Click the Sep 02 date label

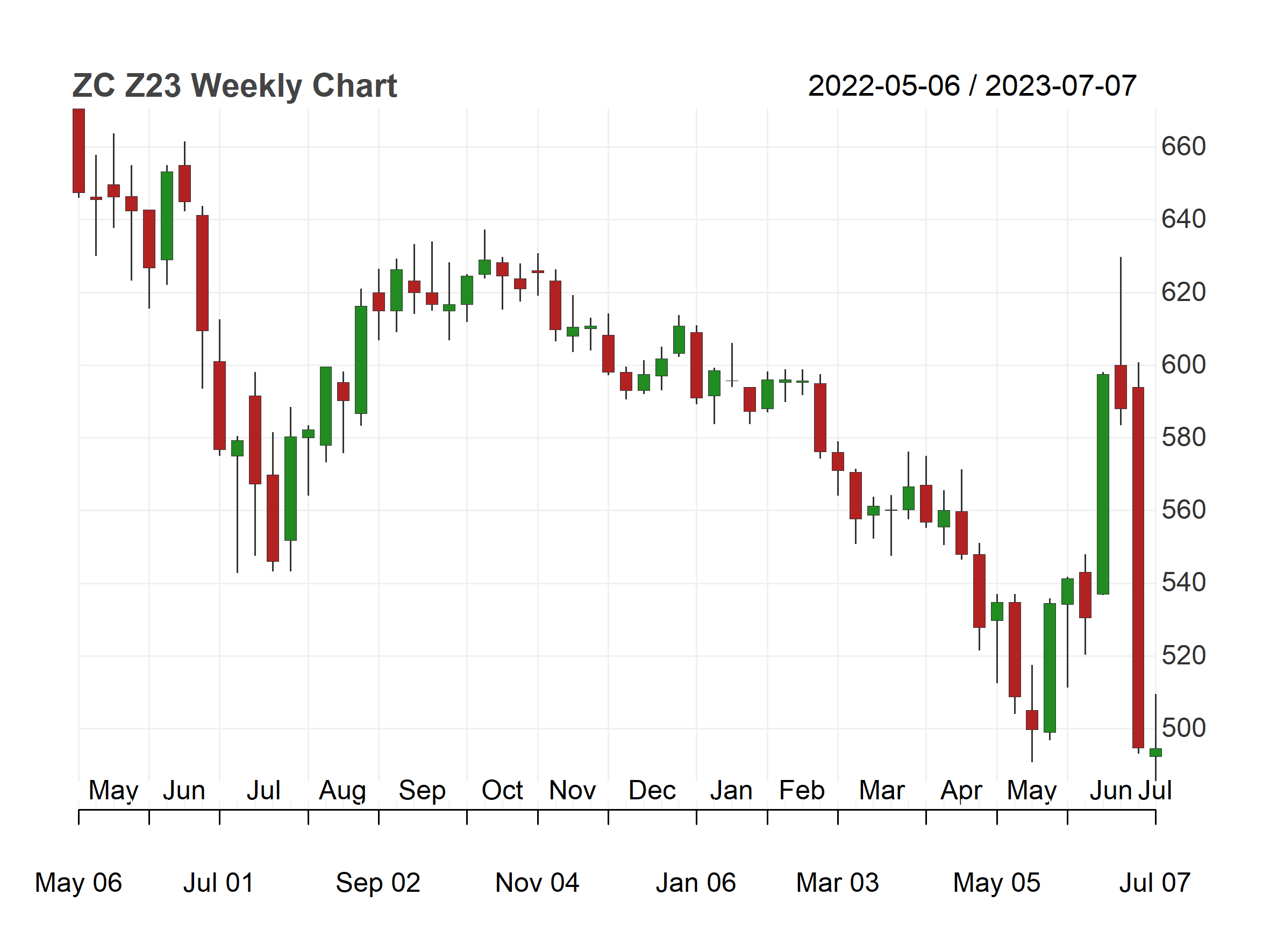click(x=378, y=883)
